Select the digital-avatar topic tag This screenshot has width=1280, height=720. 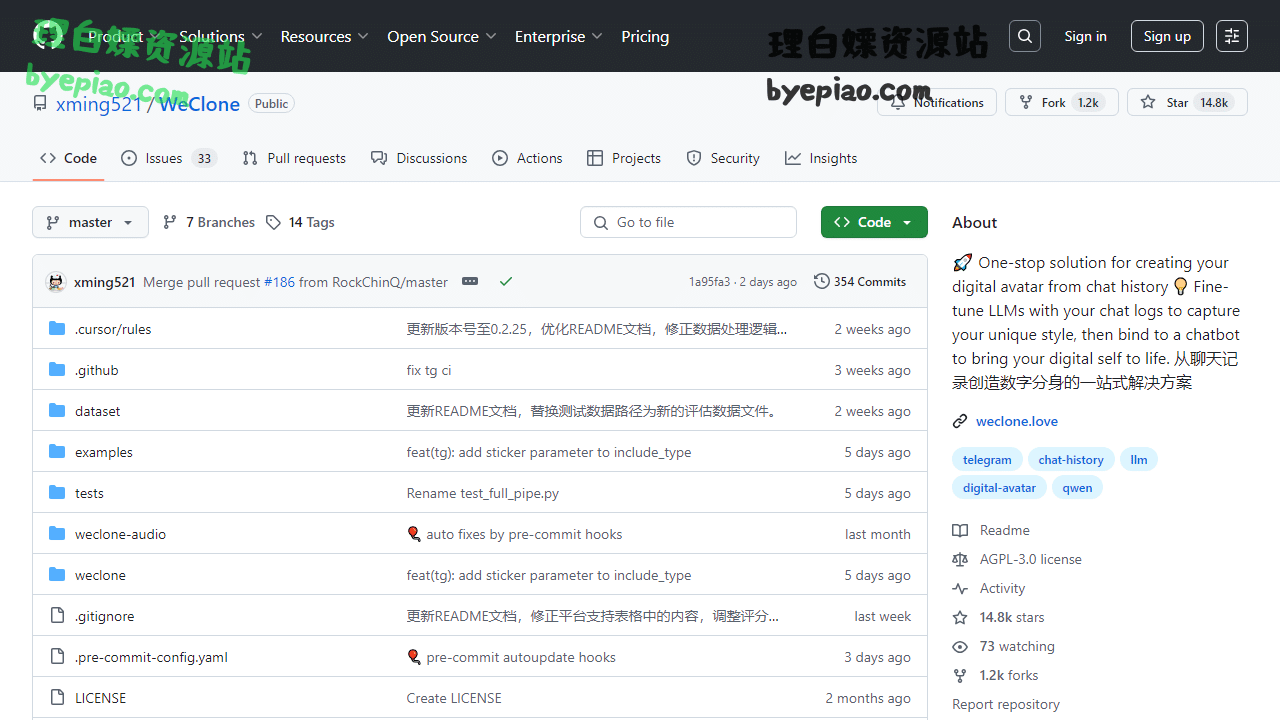[x=999, y=488]
